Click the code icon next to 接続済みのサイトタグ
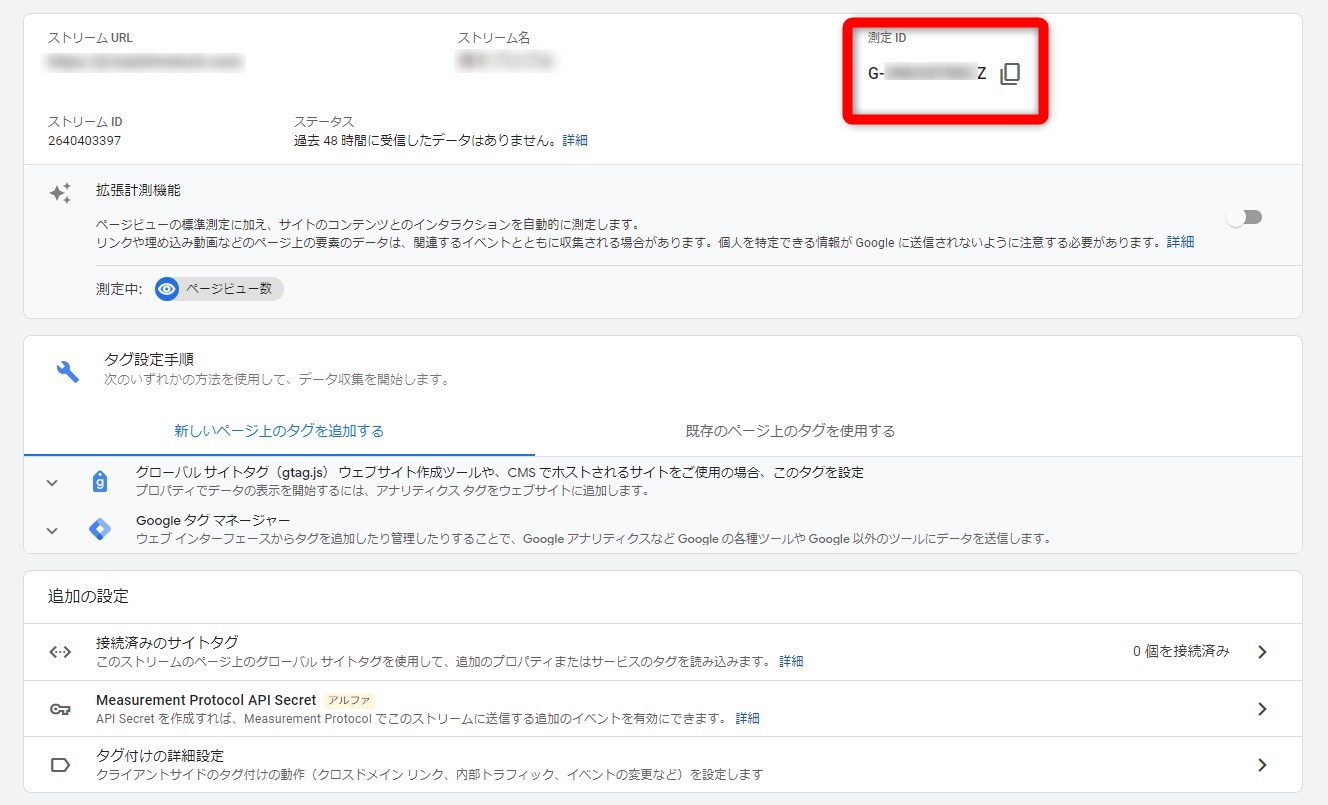 (x=58, y=651)
